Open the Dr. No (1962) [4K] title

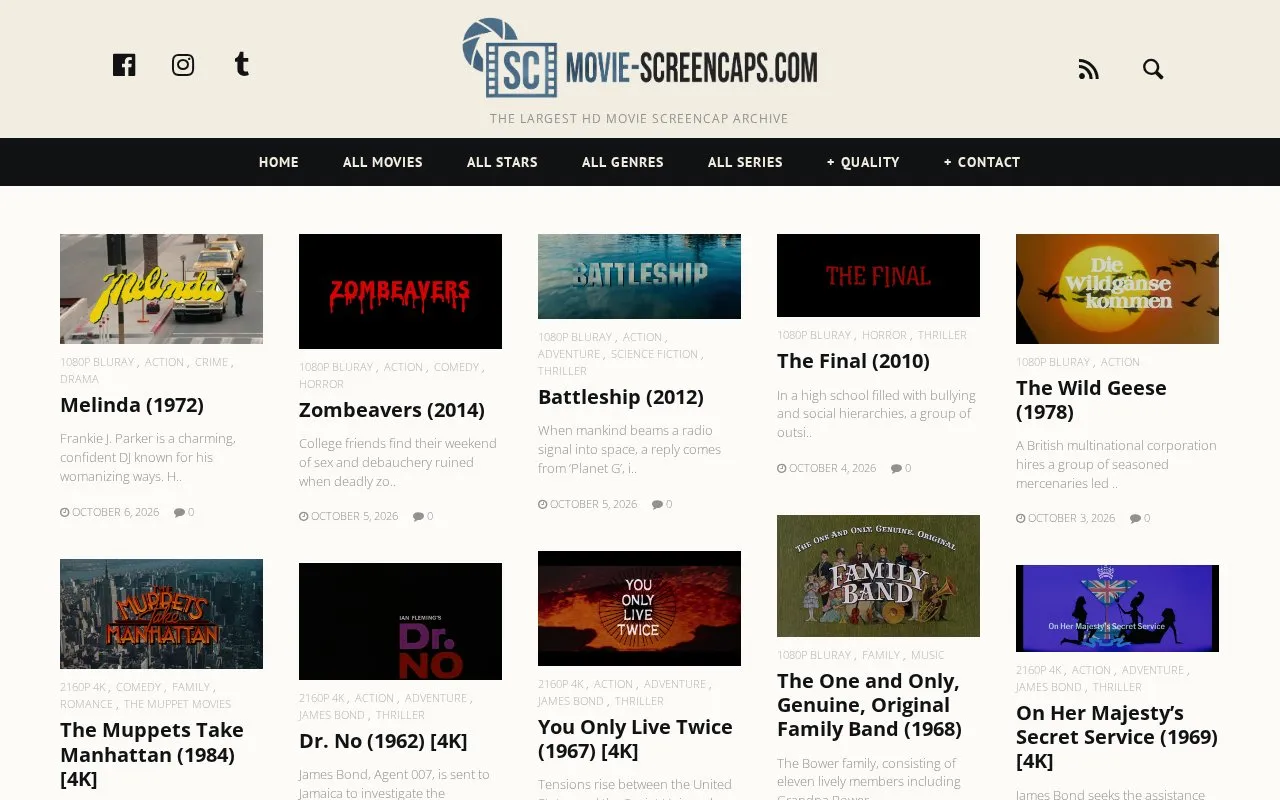click(x=383, y=741)
